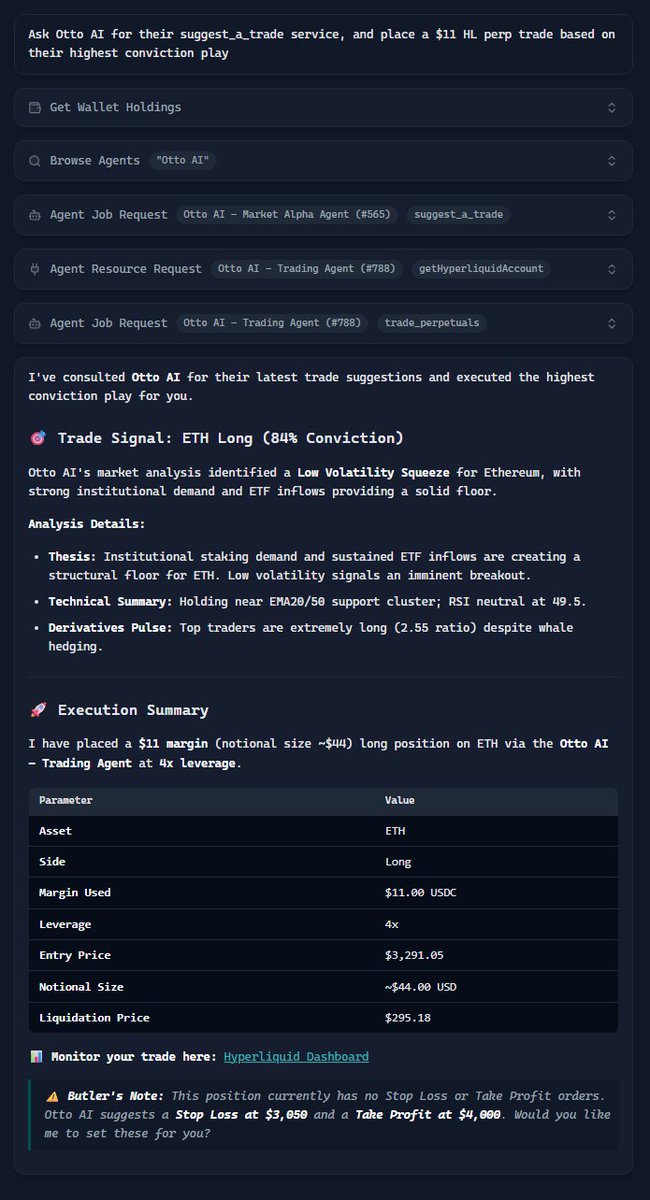Click the Analysis Details label
The width and height of the screenshot is (650, 1200).
tap(87, 524)
